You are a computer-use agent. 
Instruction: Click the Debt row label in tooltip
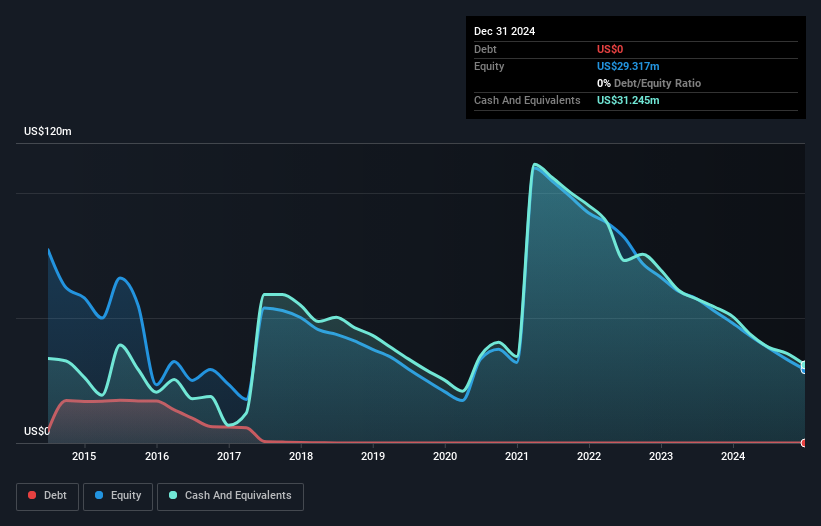(x=485, y=49)
